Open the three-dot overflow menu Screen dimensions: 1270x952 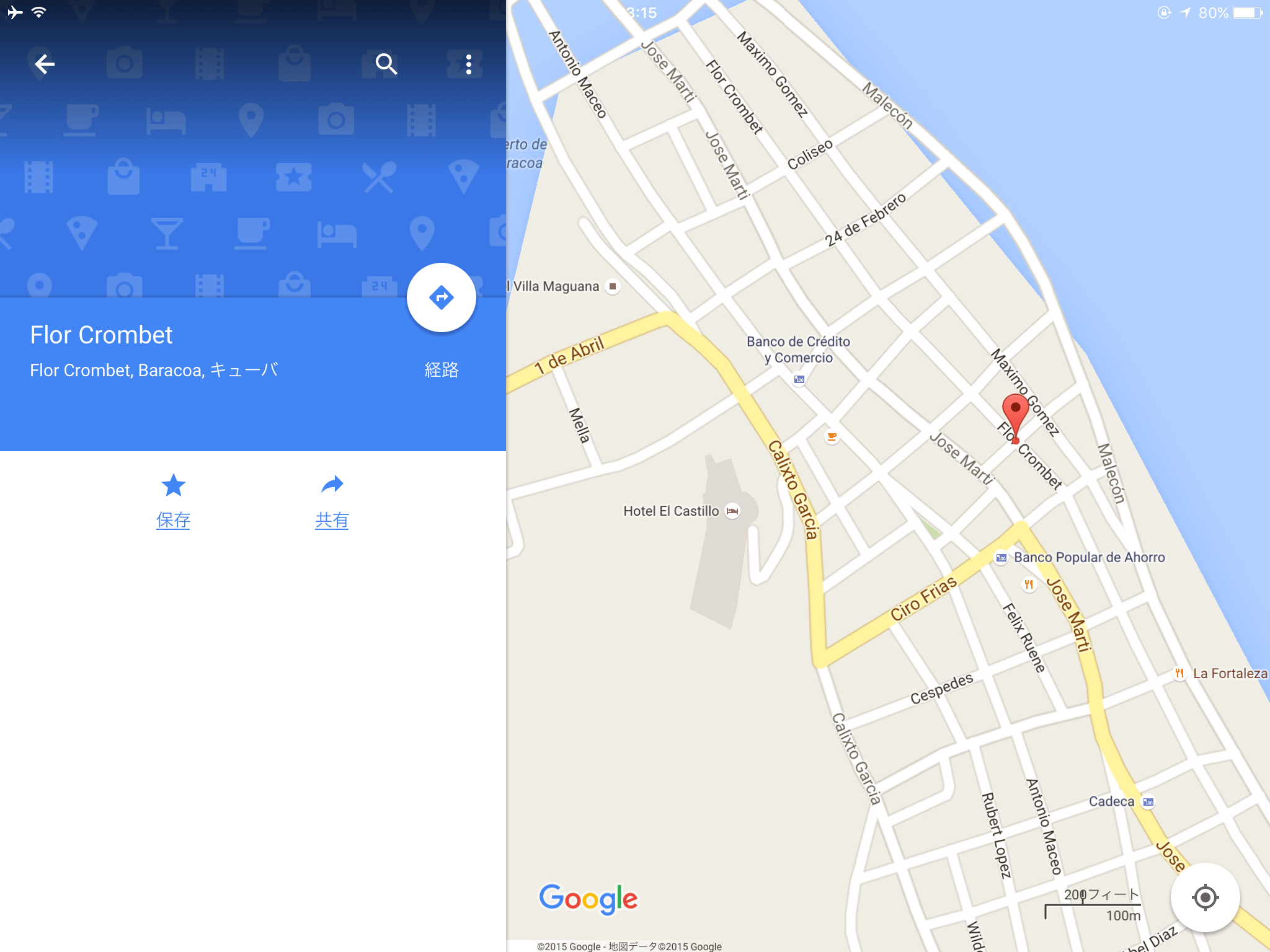[x=469, y=64]
